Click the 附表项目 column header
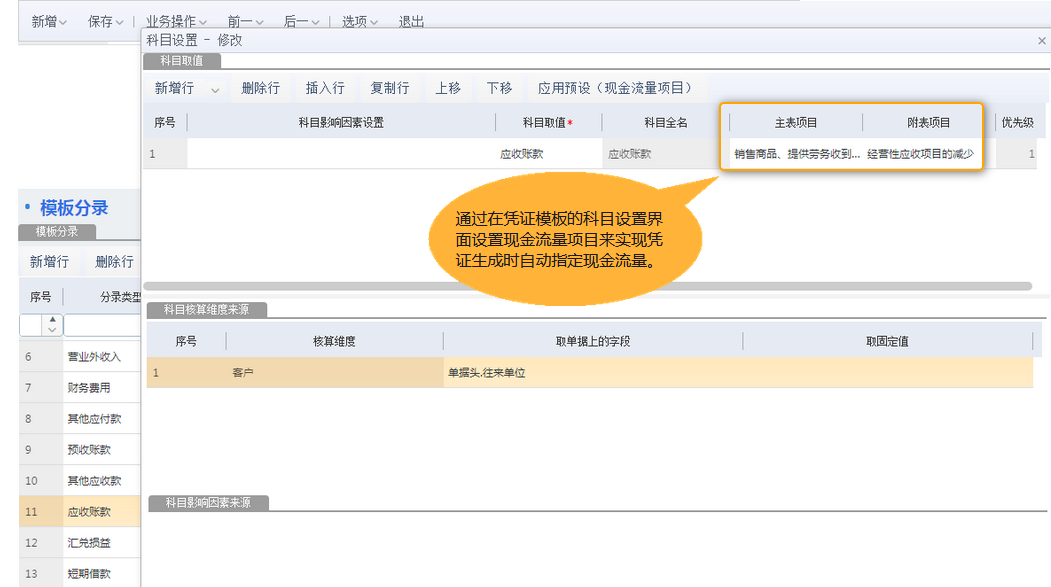 tap(928, 123)
